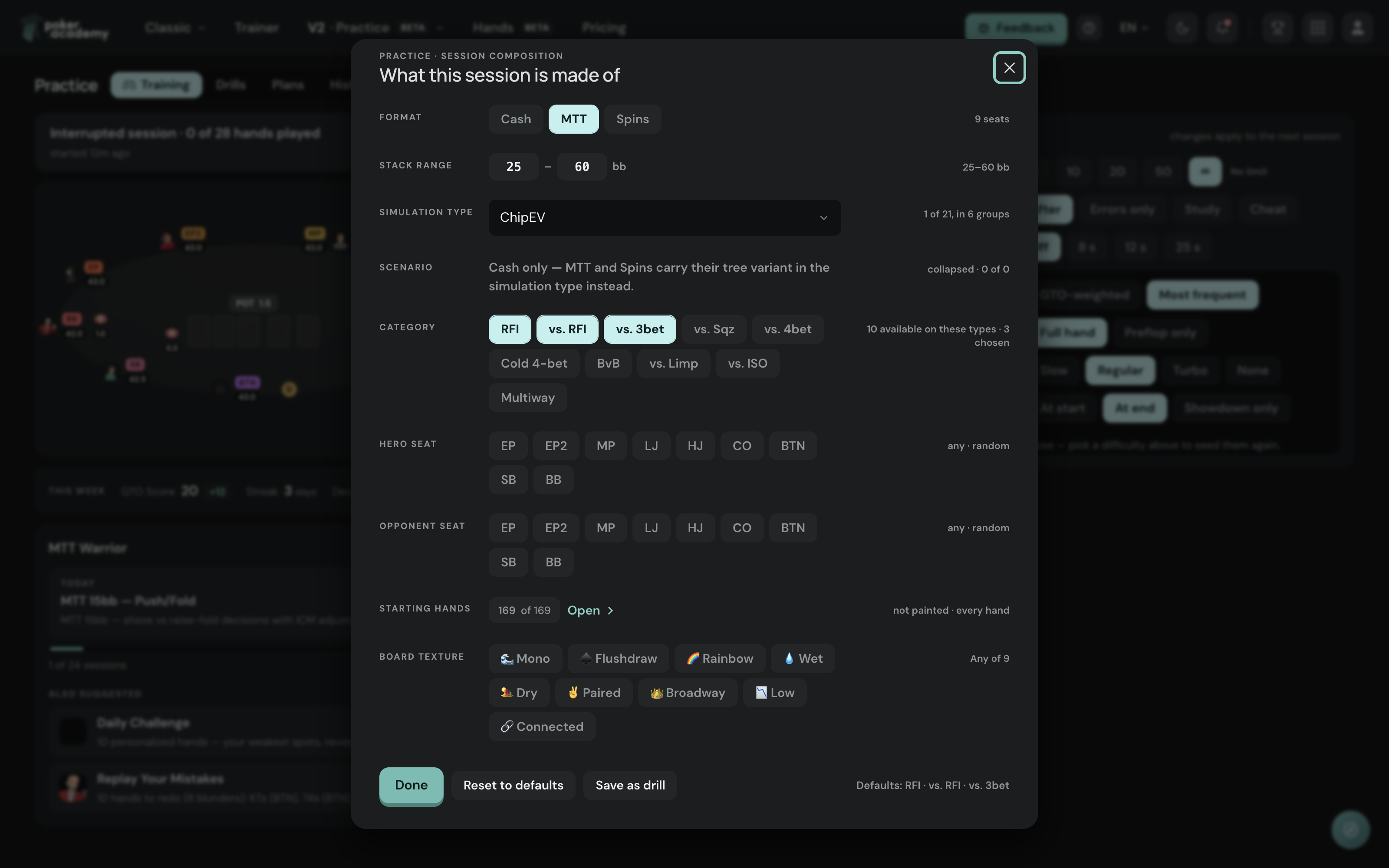Enable the vs. Sqz category

coord(714,329)
